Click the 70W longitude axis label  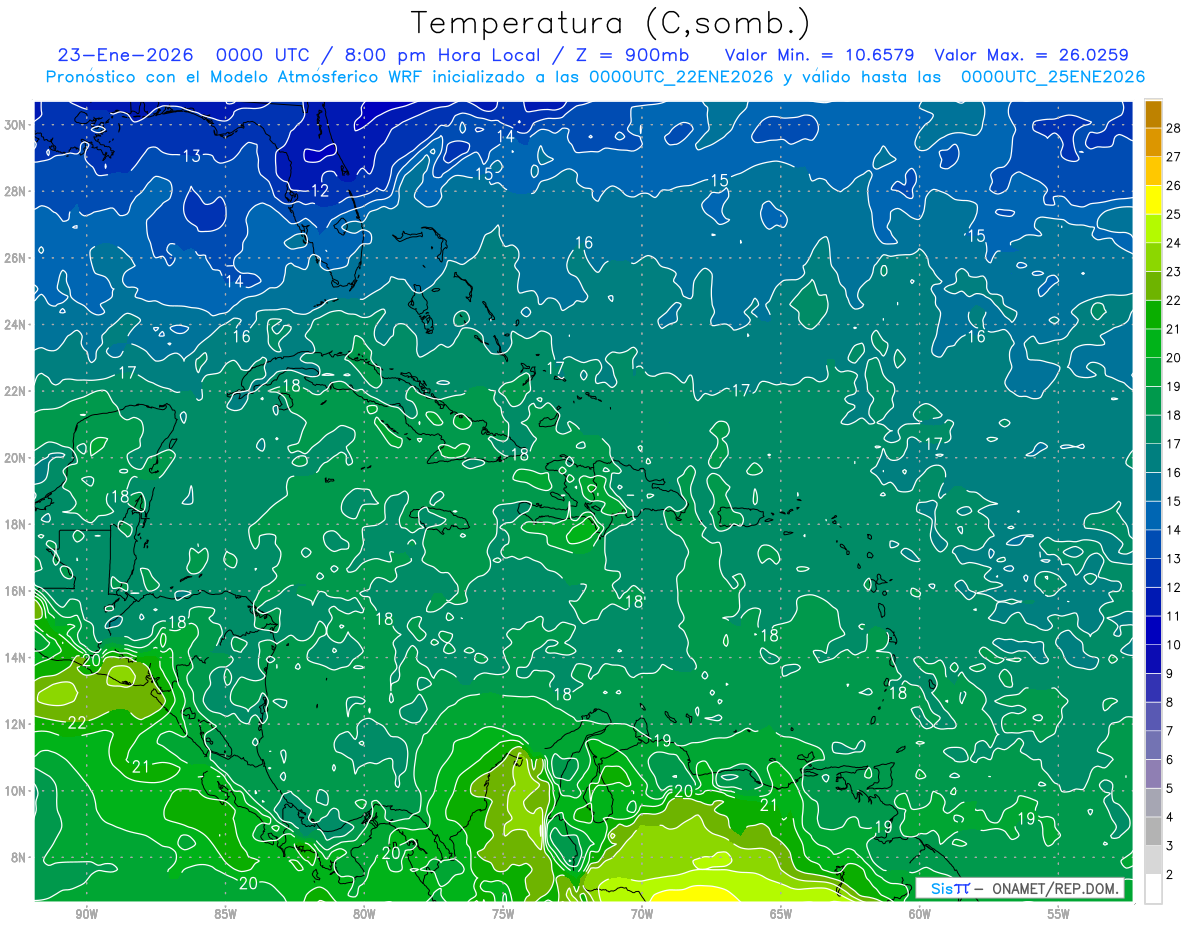[642, 915]
